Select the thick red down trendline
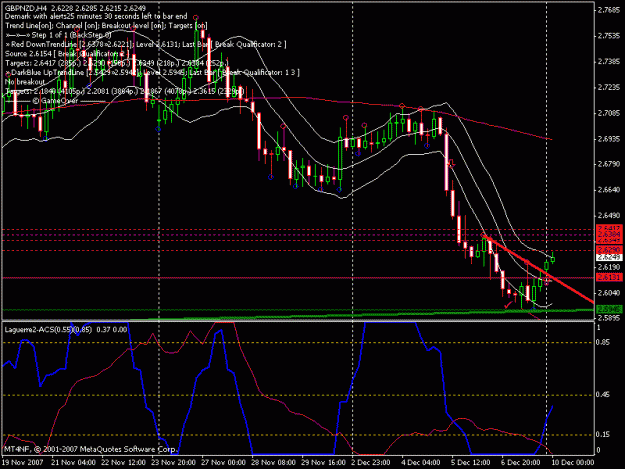This screenshot has width=625, height=469. coord(538,268)
